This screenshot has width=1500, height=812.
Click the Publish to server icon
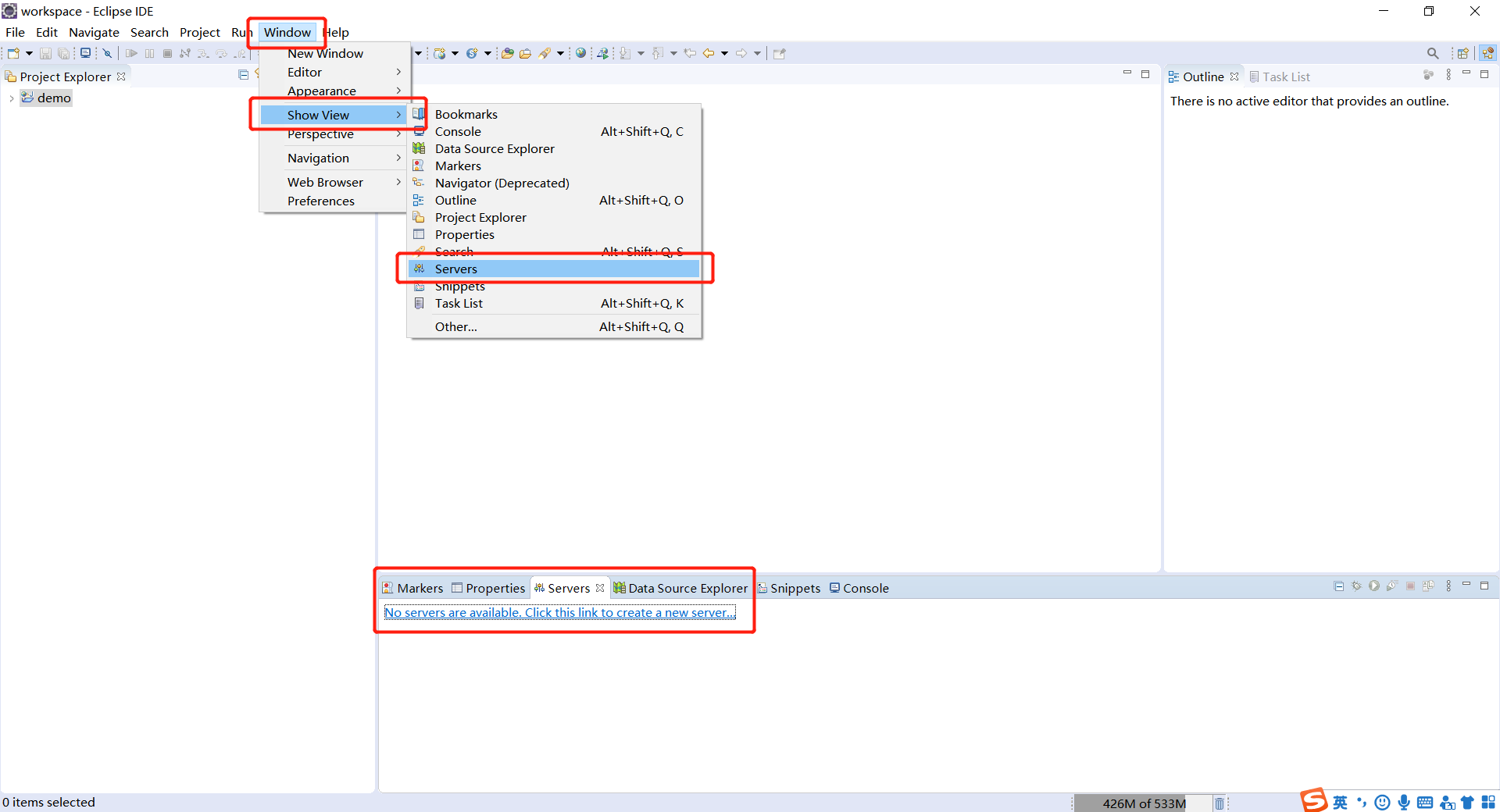coord(1428,586)
